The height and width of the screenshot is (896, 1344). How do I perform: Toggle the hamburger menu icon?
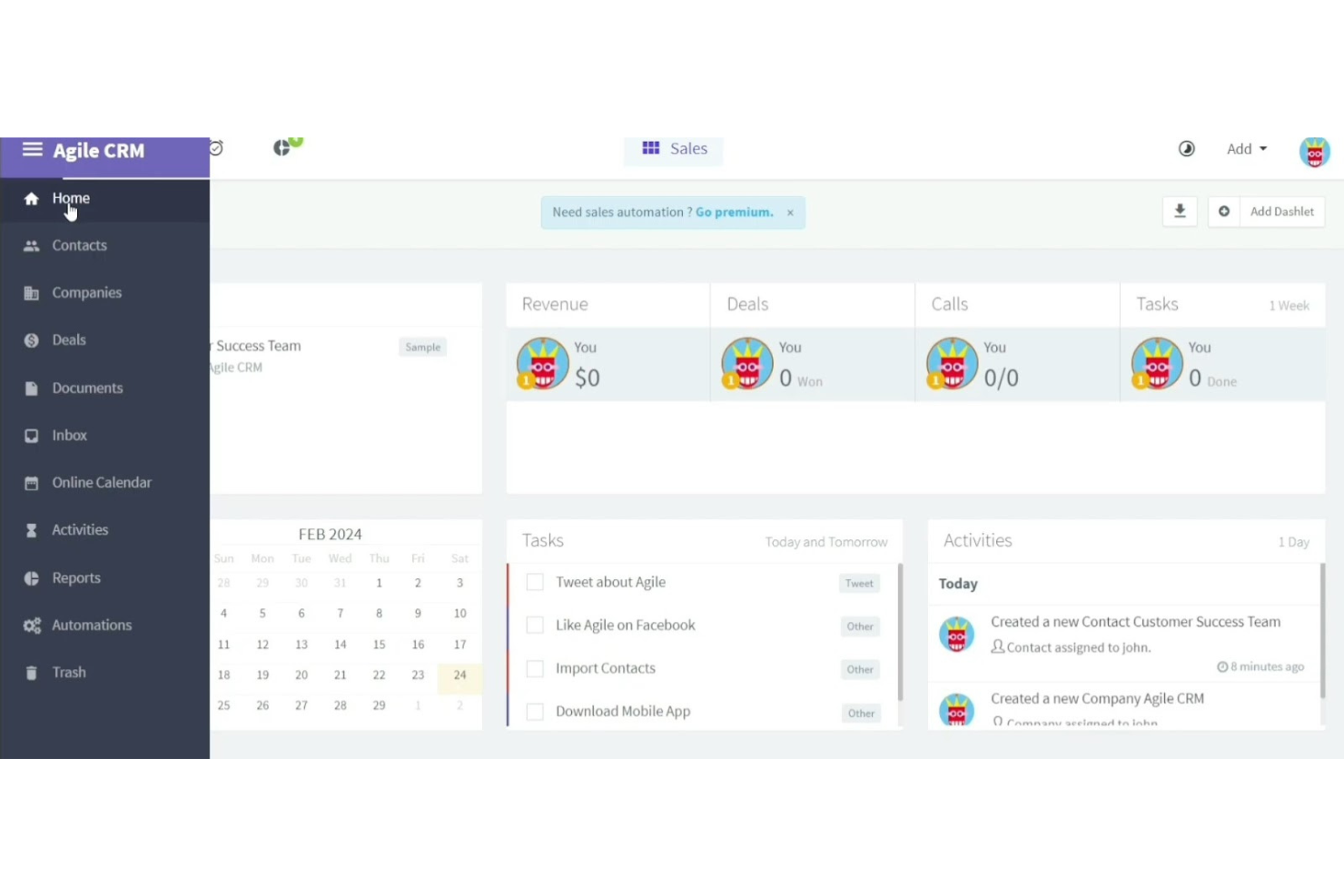(x=33, y=149)
